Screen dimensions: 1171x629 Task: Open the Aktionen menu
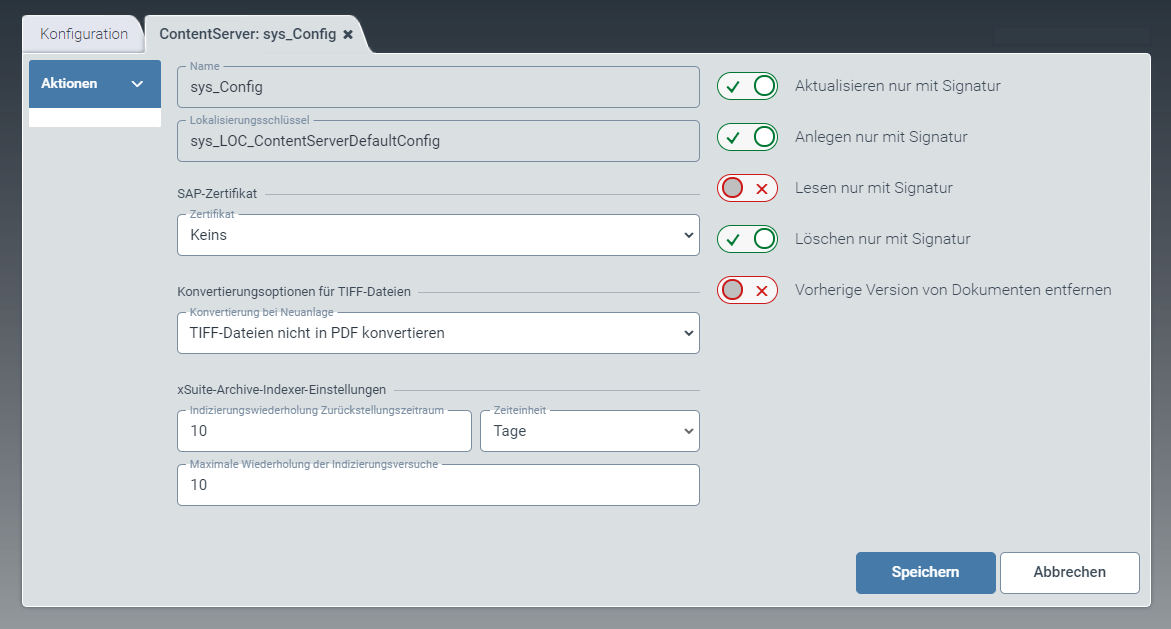(x=94, y=83)
